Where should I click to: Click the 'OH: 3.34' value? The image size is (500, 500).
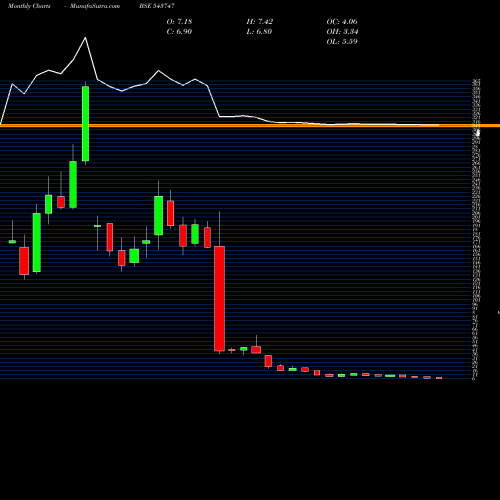click(x=342, y=31)
